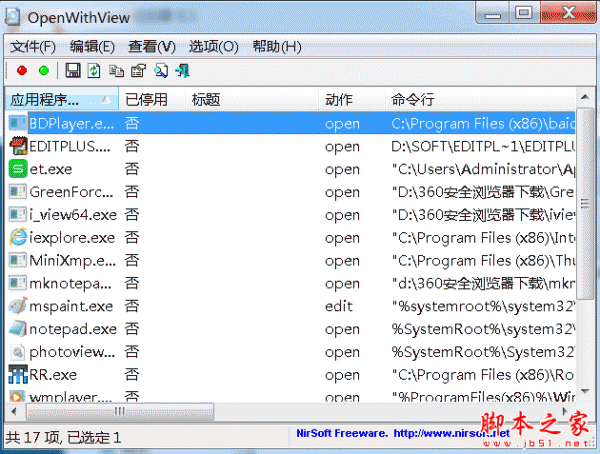Open the 编辑(E) menu

point(92,47)
